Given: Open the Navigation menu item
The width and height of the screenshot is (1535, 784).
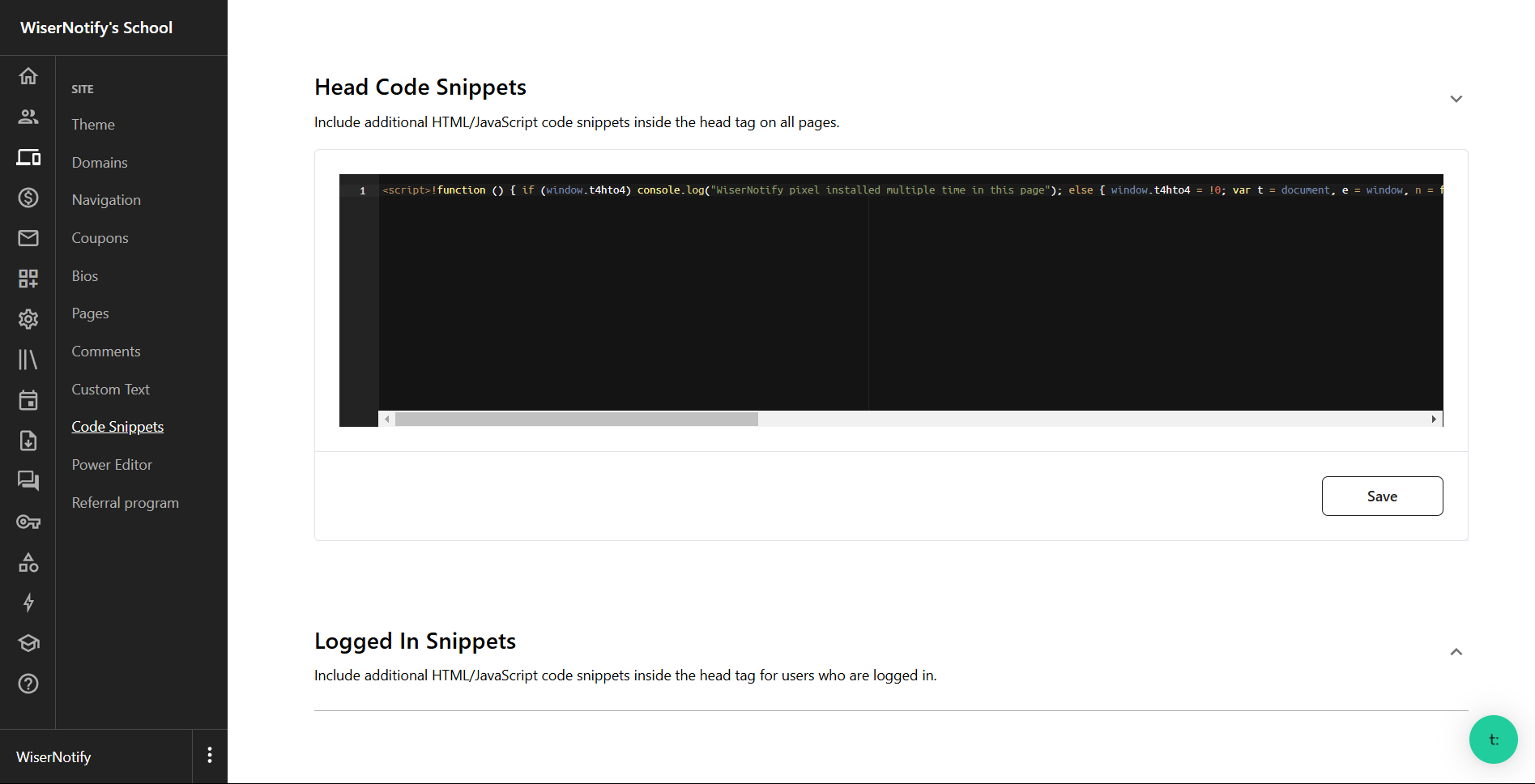Looking at the screenshot, I should click(106, 200).
